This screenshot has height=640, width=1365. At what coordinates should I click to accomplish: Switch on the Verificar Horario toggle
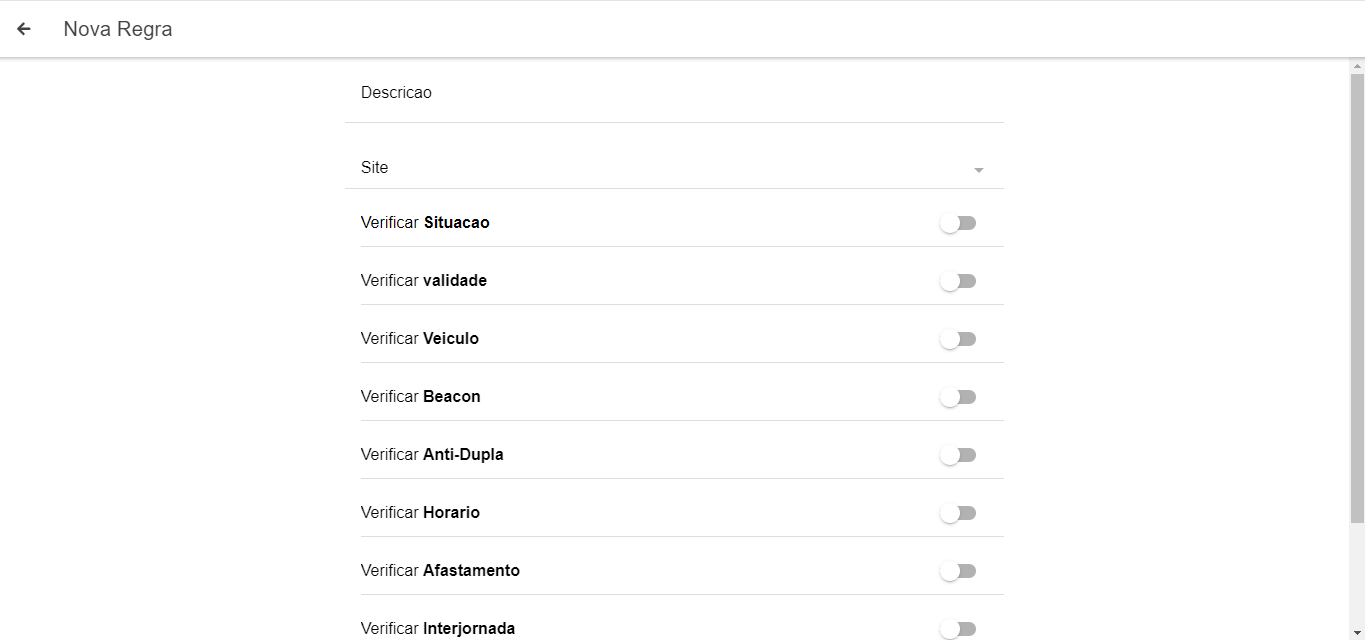957,513
